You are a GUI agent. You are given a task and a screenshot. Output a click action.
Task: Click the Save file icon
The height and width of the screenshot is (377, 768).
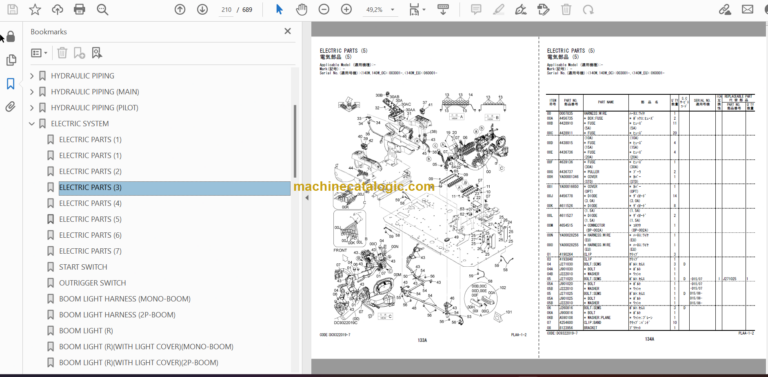pyautogui.click(x=12, y=9)
